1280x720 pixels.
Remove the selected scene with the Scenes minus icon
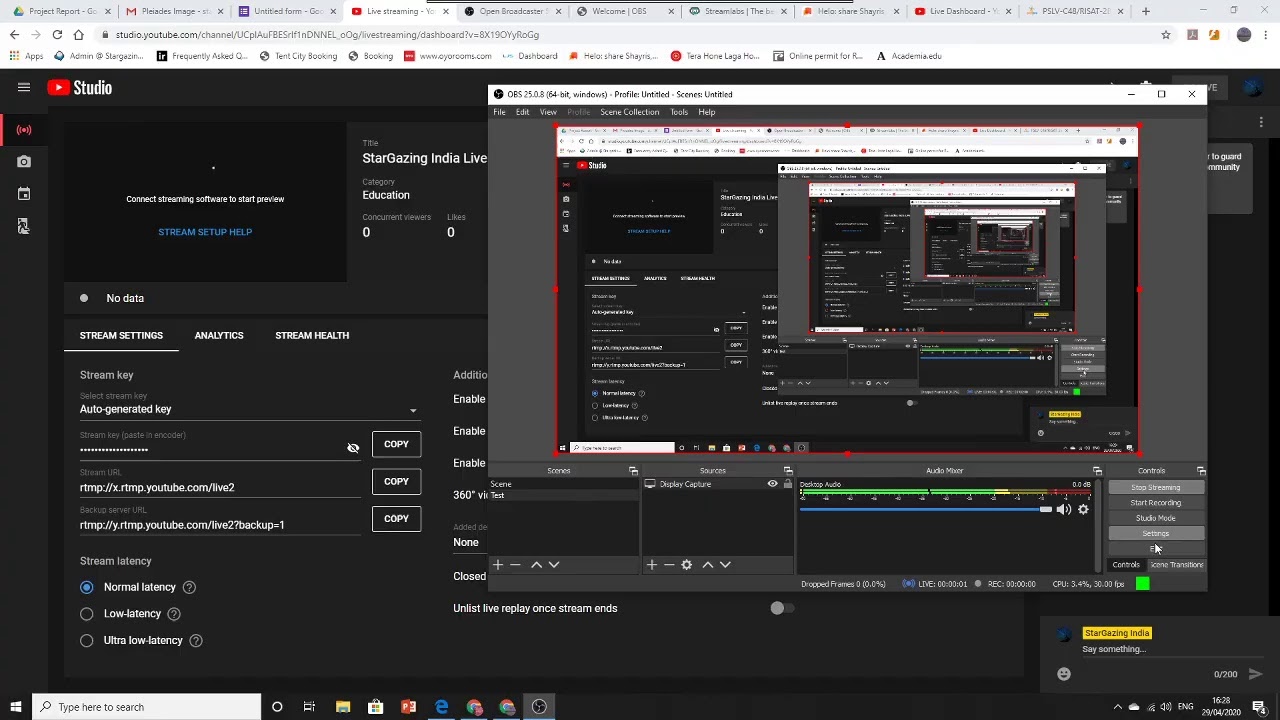(x=516, y=565)
